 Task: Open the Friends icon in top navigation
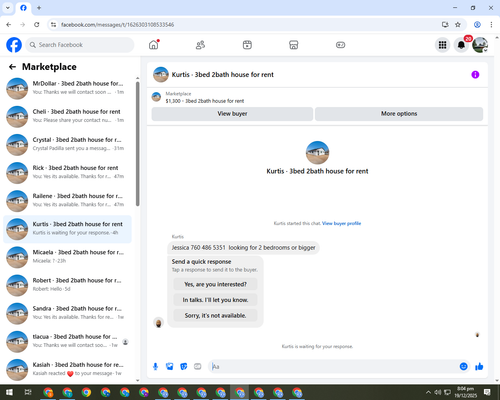[x=200, y=45]
